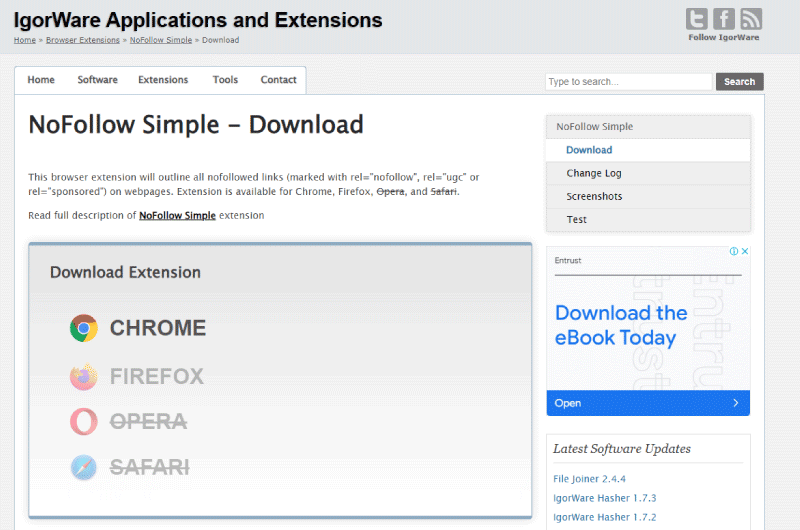
Task: Click Latest Software Updates heading
Action: point(622,449)
